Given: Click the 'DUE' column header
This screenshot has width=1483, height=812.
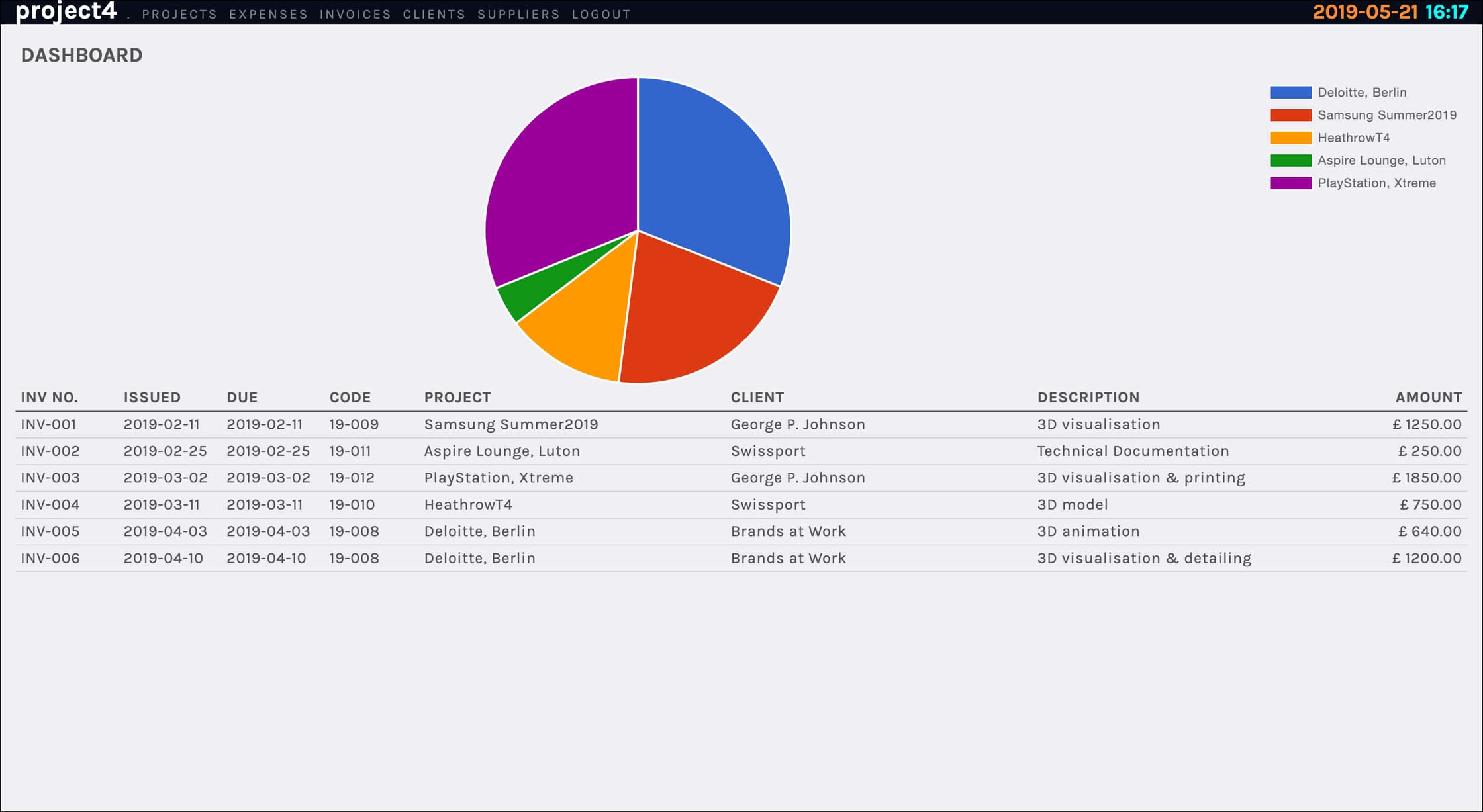Looking at the screenshot, I should point(242,398).
